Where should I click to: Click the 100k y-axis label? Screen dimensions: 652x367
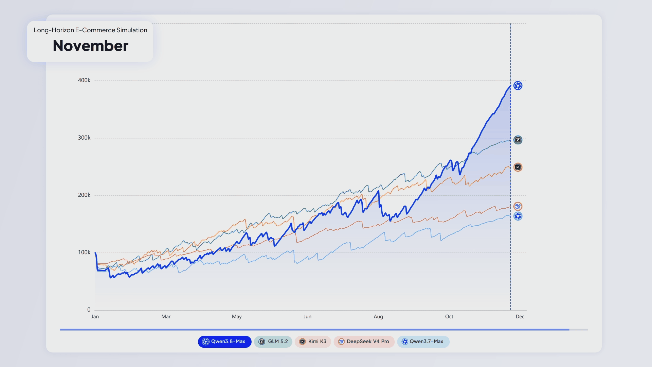point(84,252)
